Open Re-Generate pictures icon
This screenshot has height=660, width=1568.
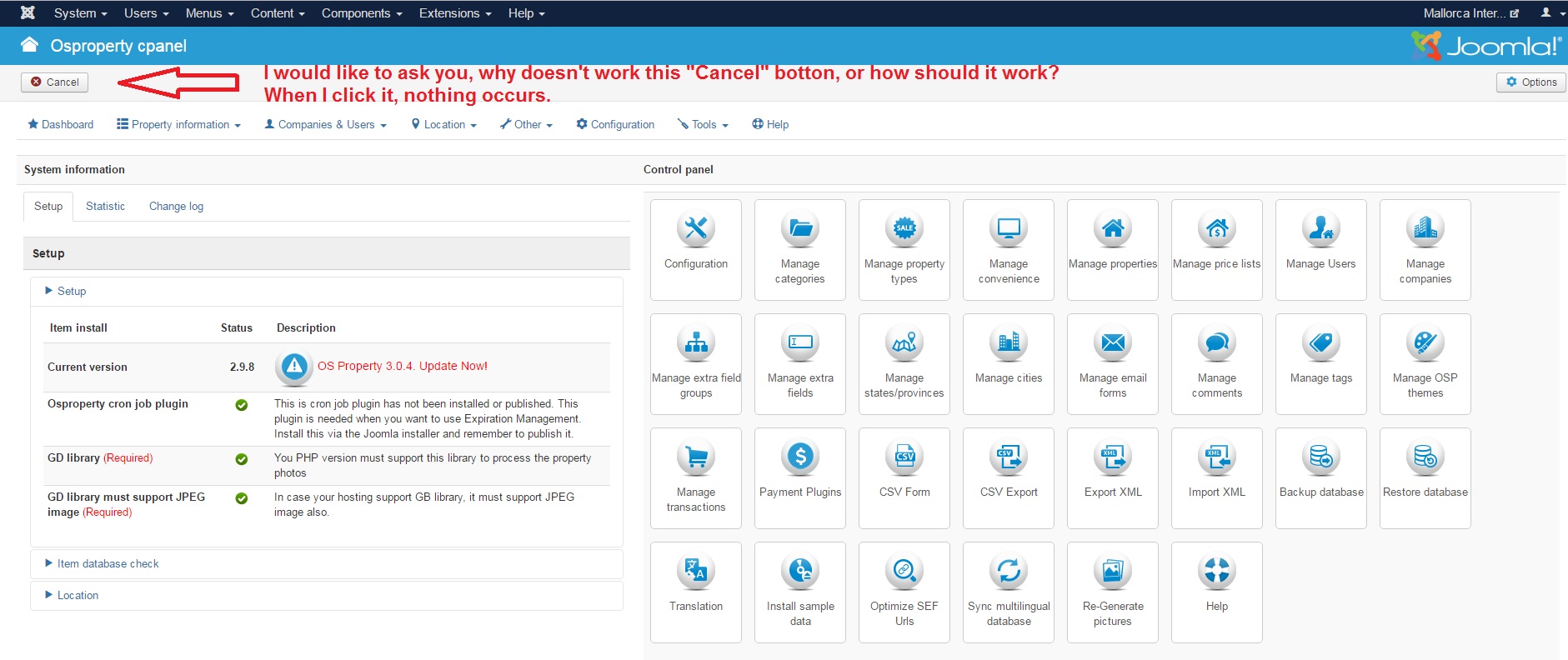click(1113, 592)
